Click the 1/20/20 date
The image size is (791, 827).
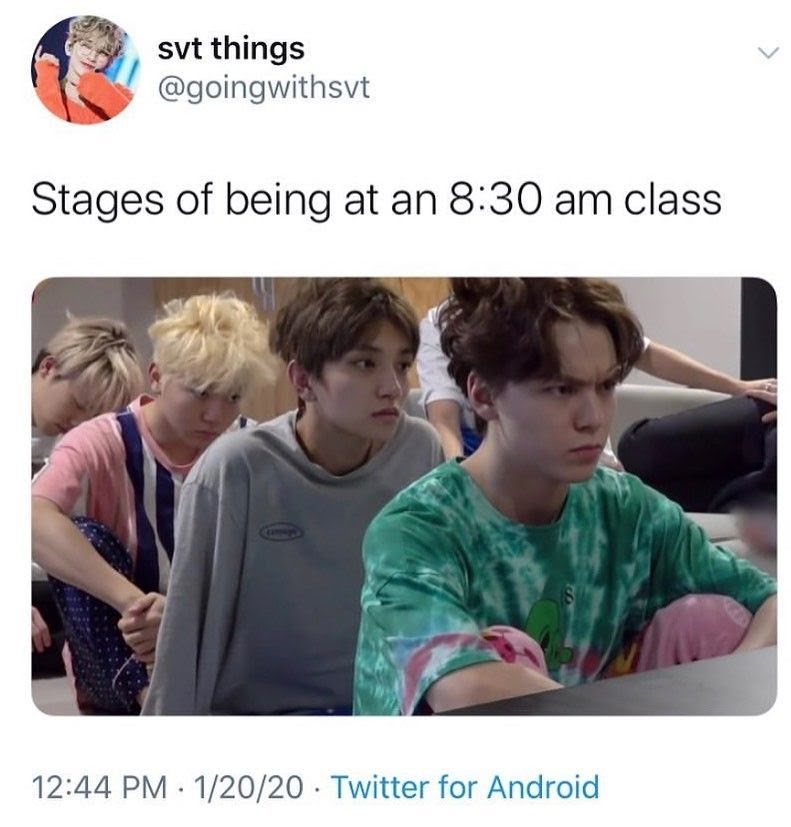(248, 787)
